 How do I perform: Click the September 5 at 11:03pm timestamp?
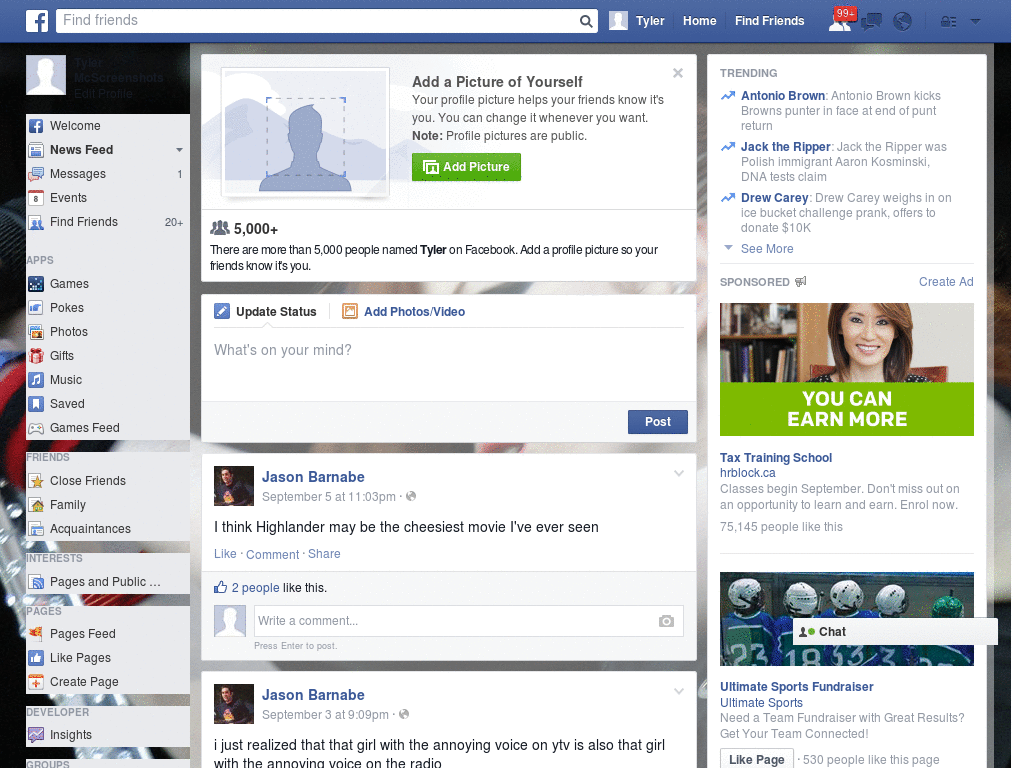(x=328, y=497)
